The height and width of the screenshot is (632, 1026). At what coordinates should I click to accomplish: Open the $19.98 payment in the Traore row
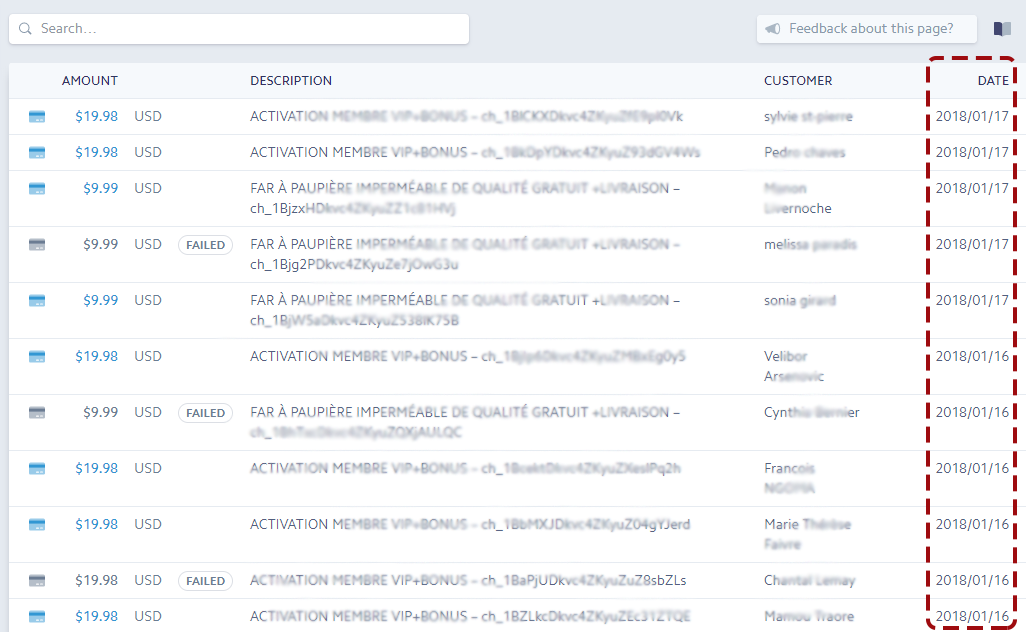tap(96, 616)
